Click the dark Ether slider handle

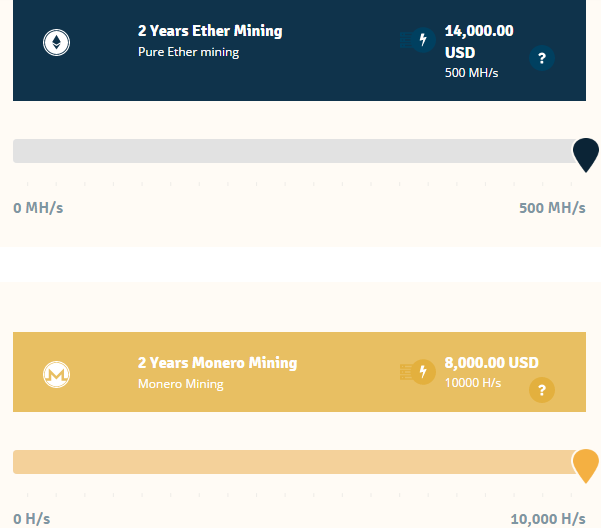tap(585, 154)
